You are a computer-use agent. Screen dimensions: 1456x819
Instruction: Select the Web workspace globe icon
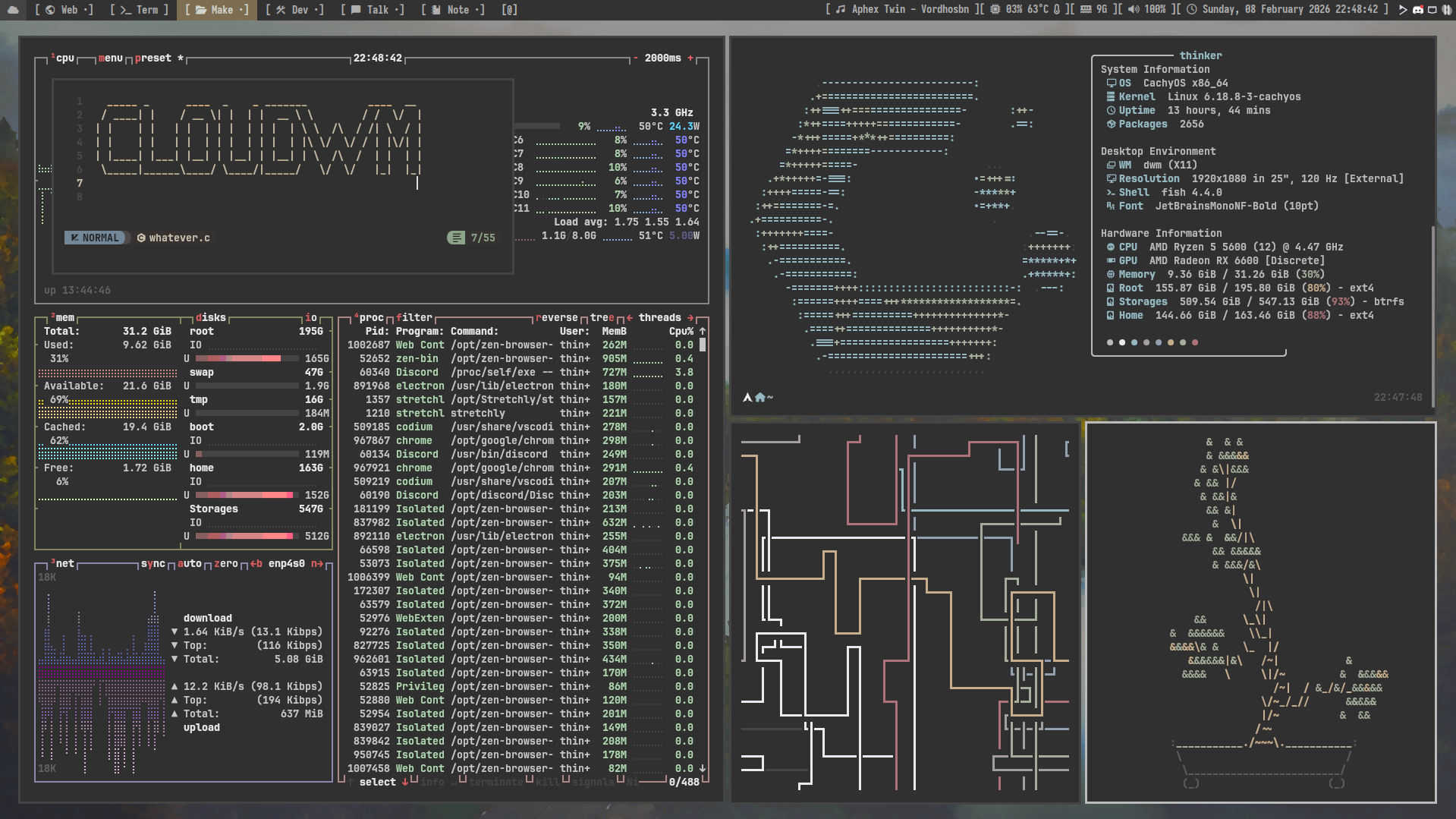(x=50, y=10)
